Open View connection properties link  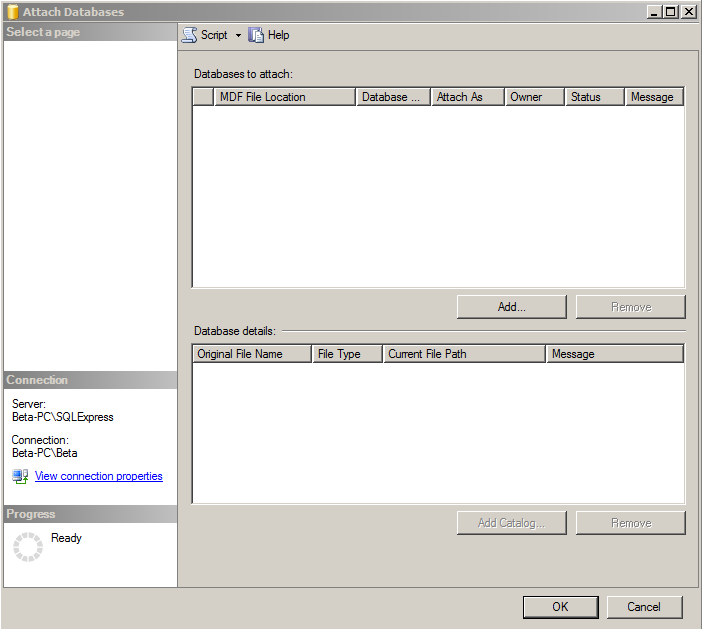(x=98, y=476)
